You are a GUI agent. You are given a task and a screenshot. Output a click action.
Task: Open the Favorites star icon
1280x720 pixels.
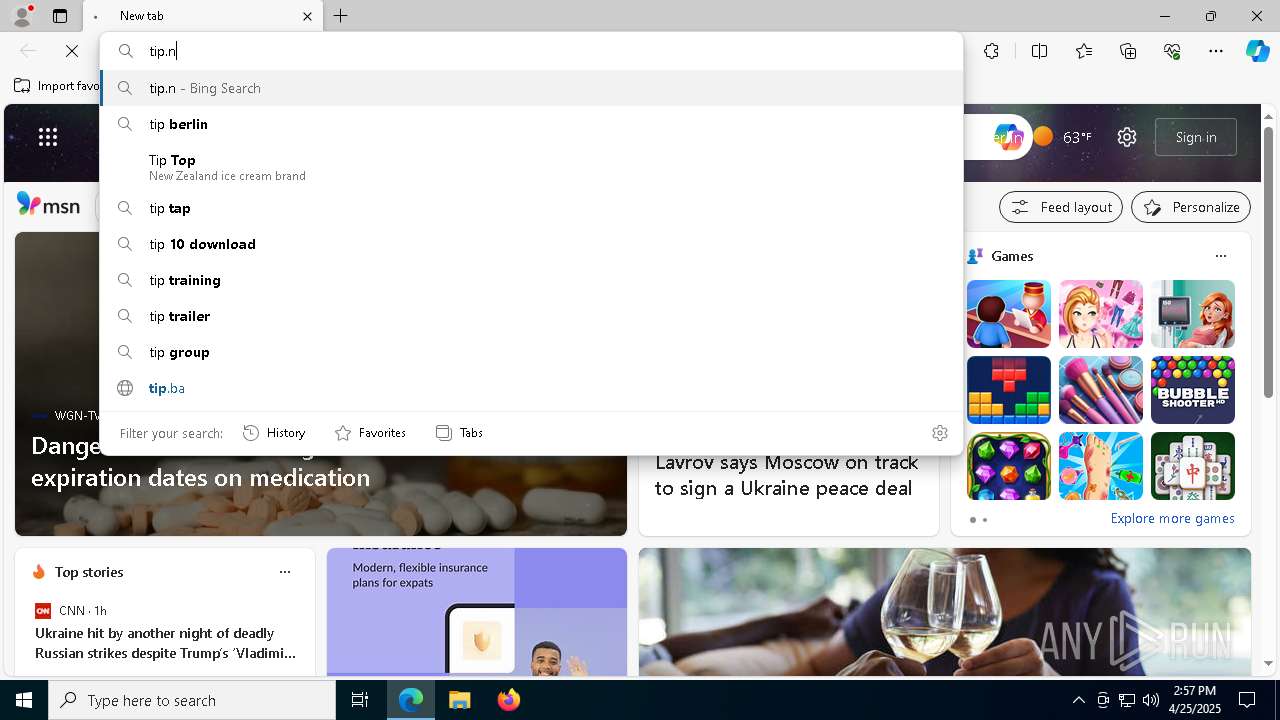coord(1084,51)
